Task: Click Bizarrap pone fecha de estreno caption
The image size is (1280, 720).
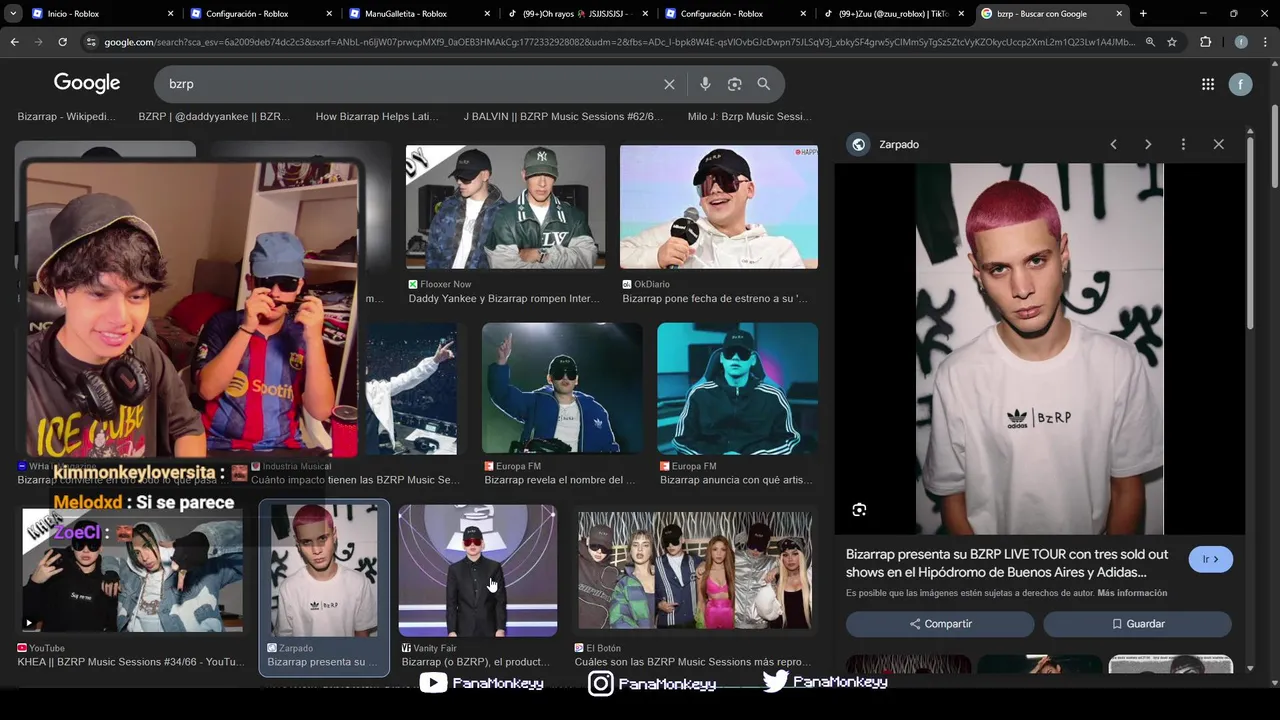Action: [x=715, y=299]
